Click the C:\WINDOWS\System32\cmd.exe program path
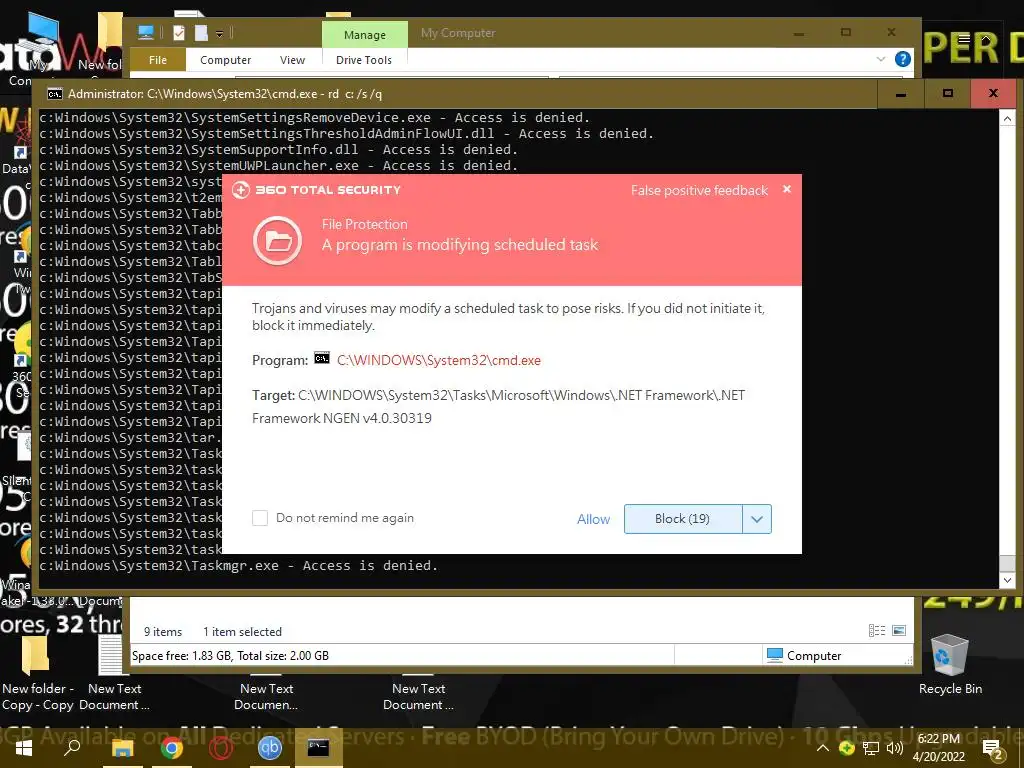Image resolution: width=1024 pixels, height=768 pixels. 439,360
